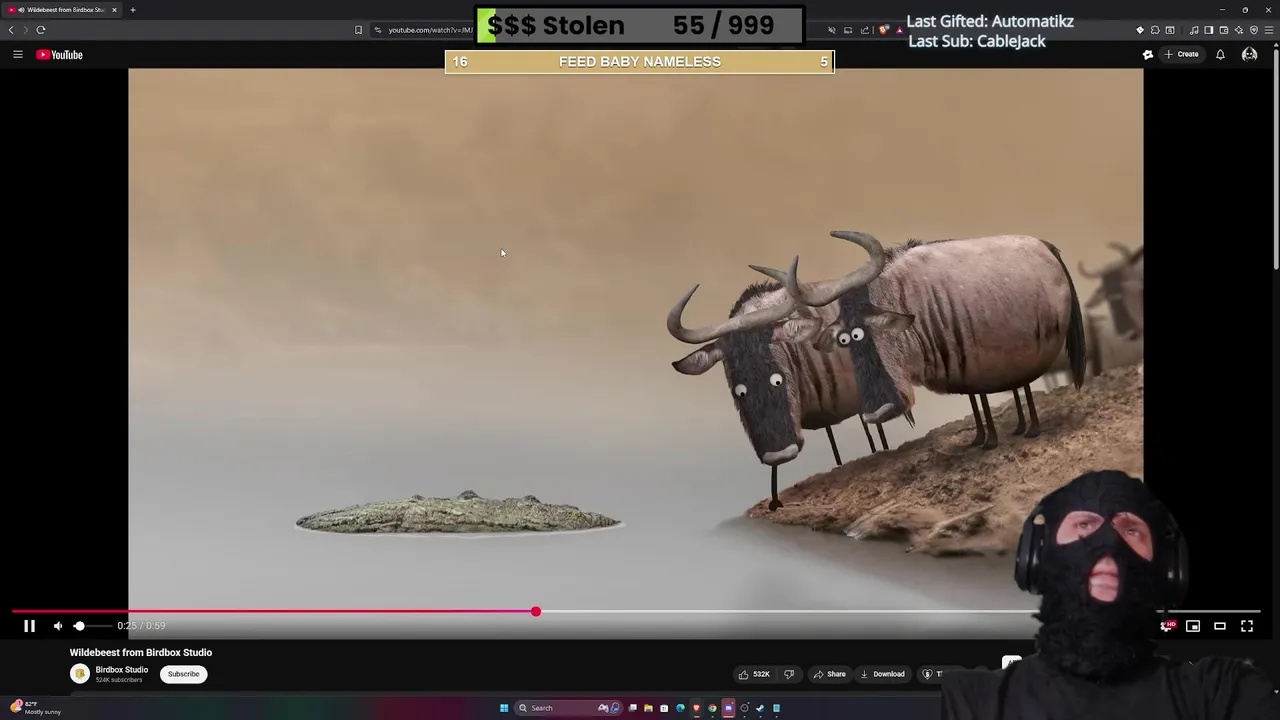Bookmark this page via the bookmark icon
The height and width of the screenshot is (720, 1280).
coord(358,30)
